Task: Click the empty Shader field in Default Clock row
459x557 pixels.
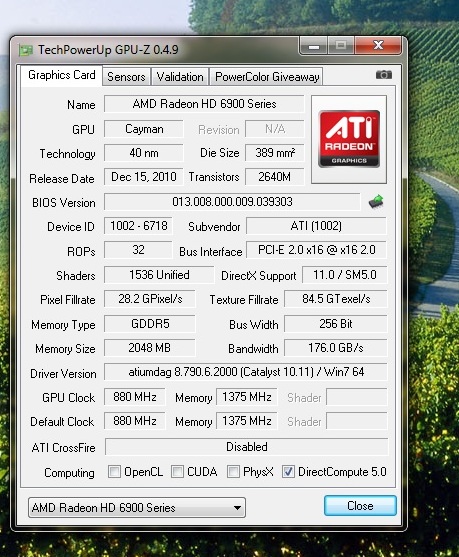Action: point(357,421)
